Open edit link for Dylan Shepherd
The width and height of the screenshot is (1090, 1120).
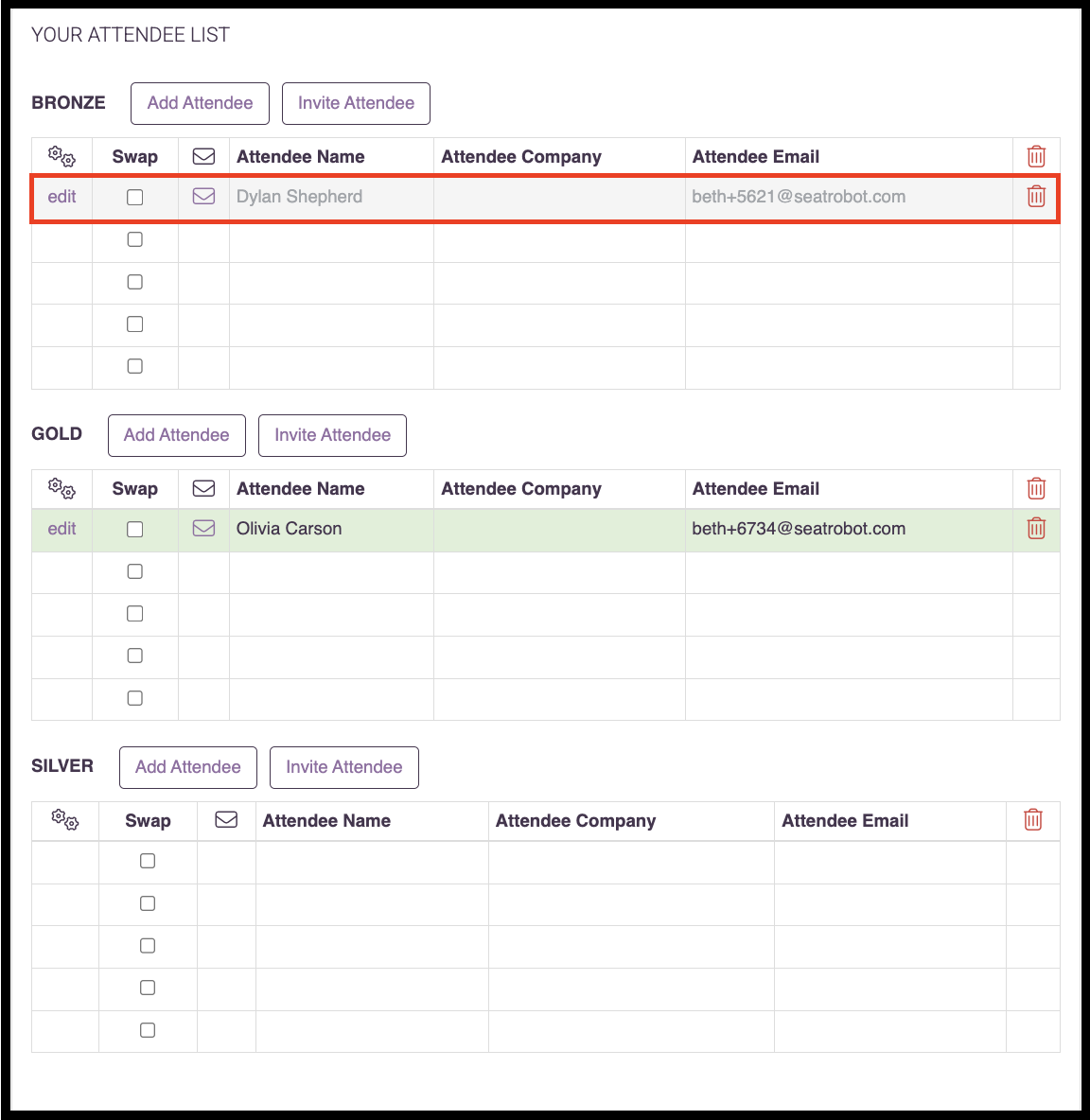pos(62,197)
